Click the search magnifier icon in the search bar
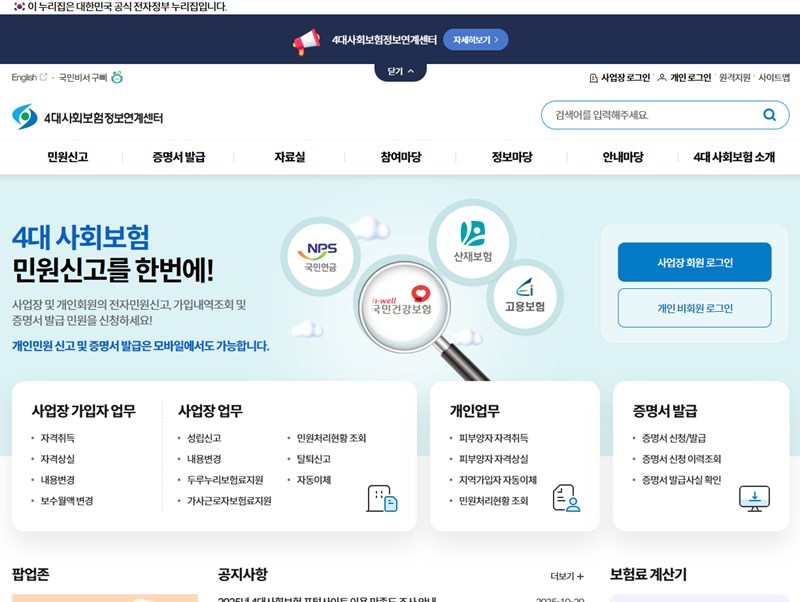Screen dimensions: 800x602 [x=769, y=114]
